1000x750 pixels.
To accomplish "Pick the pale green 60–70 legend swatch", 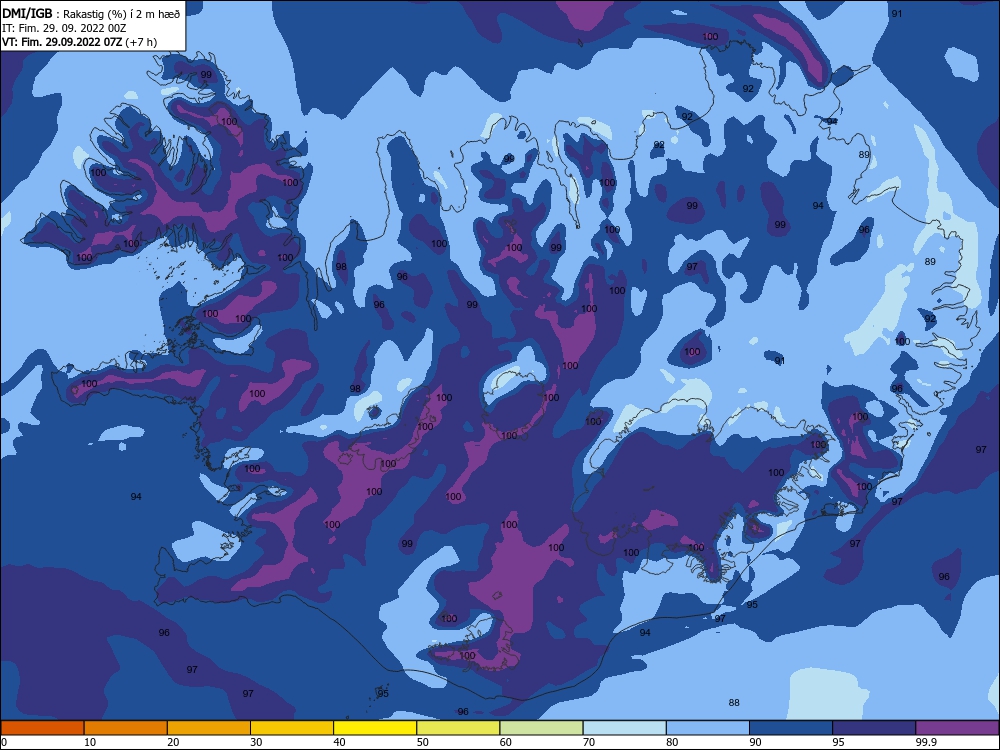I will [x=541, y=728].
